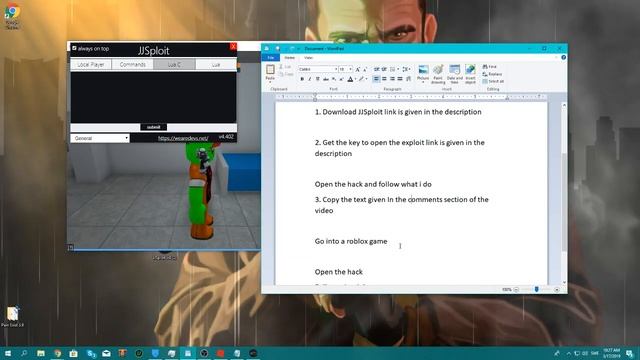Expand the font size dropdown
640x360 pixels.
tap(351, 69)
